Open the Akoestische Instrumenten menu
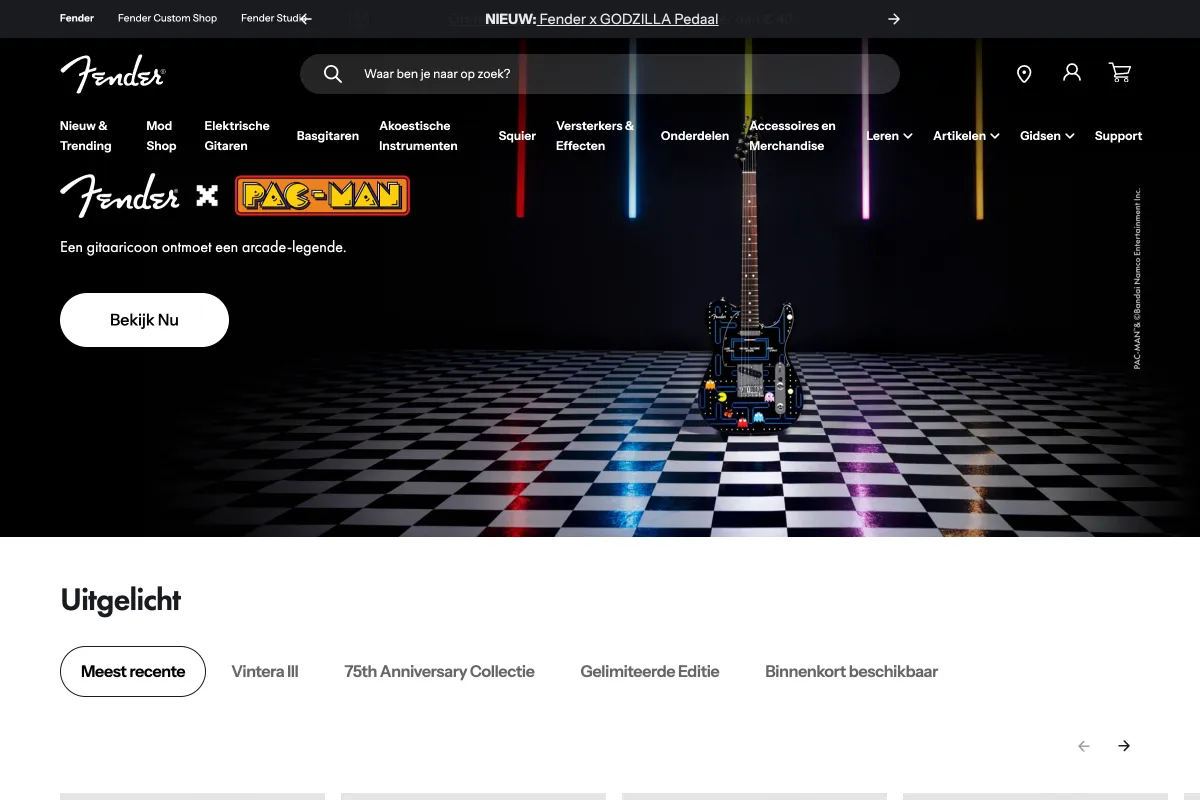Screen dimensions: 1200x800 coord(418,136)
